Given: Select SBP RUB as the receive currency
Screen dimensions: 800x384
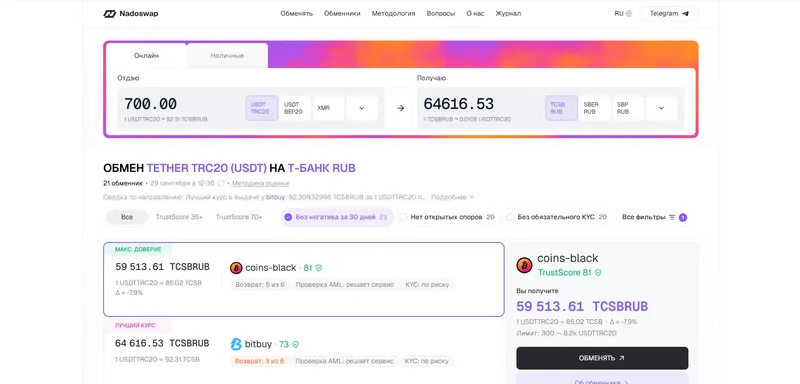Looking at the screenshot, I should 628,108.
